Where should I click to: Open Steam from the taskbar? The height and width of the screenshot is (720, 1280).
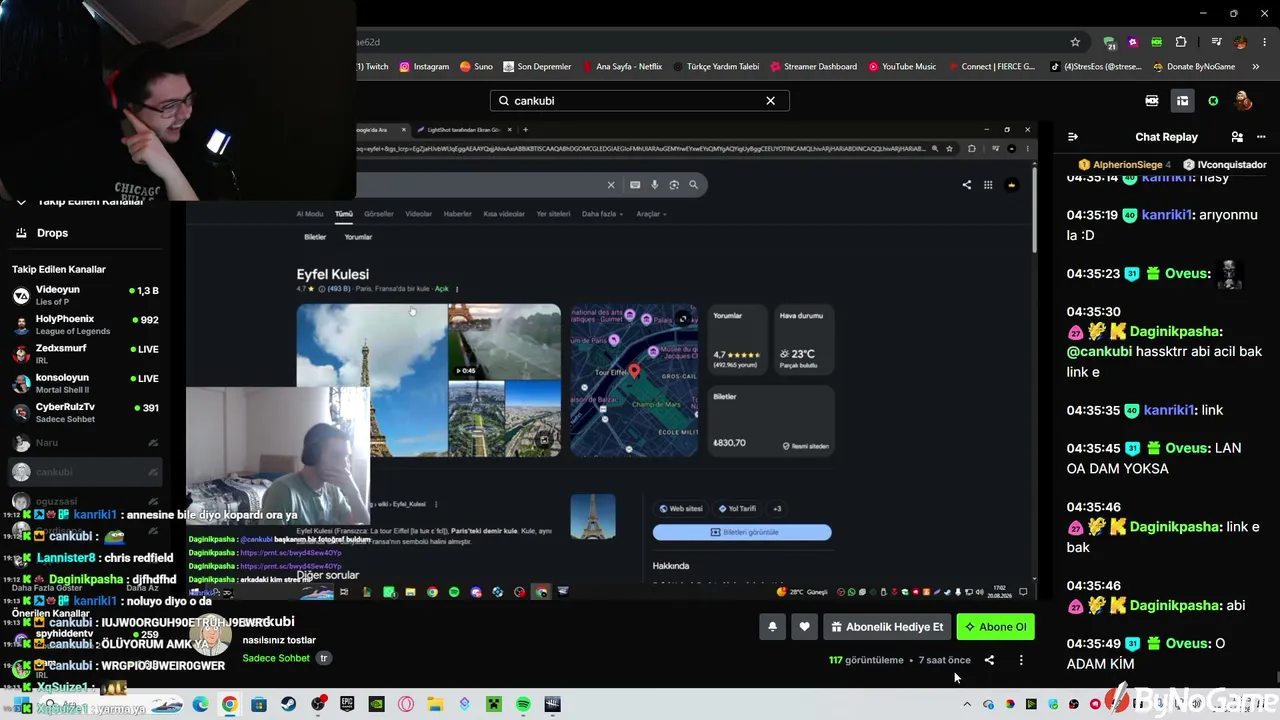(288, 705)
